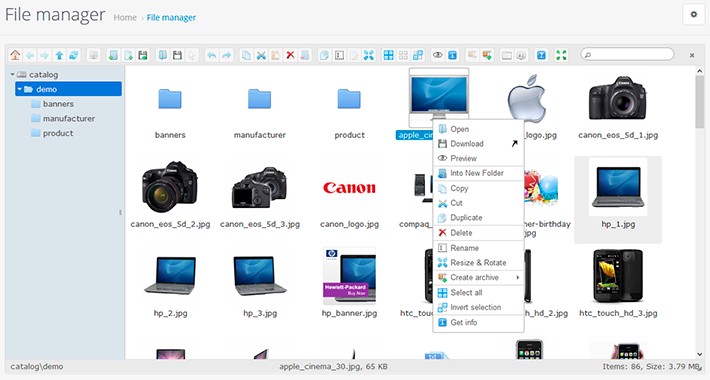Click the Home icon in the toolbar
The height and width of the screenshot is (380, 710).
point(15,55)
